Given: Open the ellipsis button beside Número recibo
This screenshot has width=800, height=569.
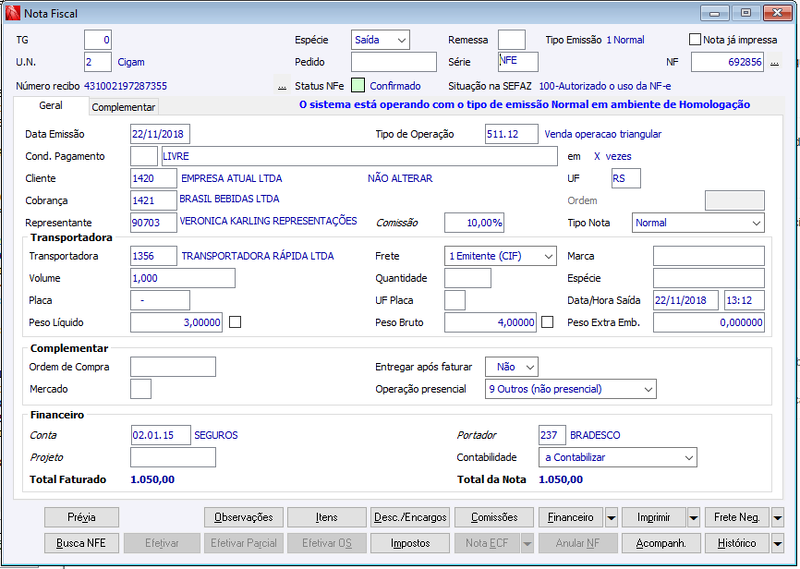Looking at the screenshot, I should pyautogui.click(x=282, y=87).
